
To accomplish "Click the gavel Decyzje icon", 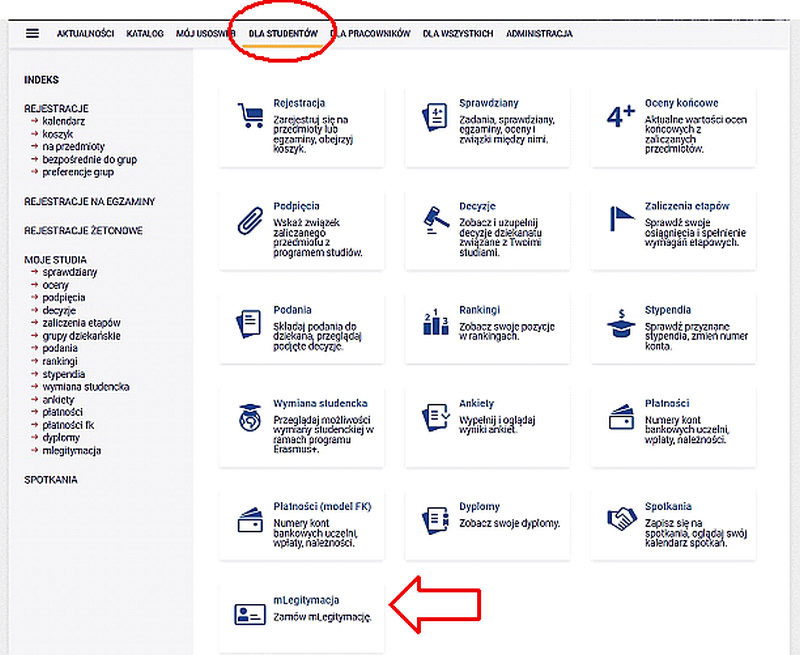I will pos(435,219).
